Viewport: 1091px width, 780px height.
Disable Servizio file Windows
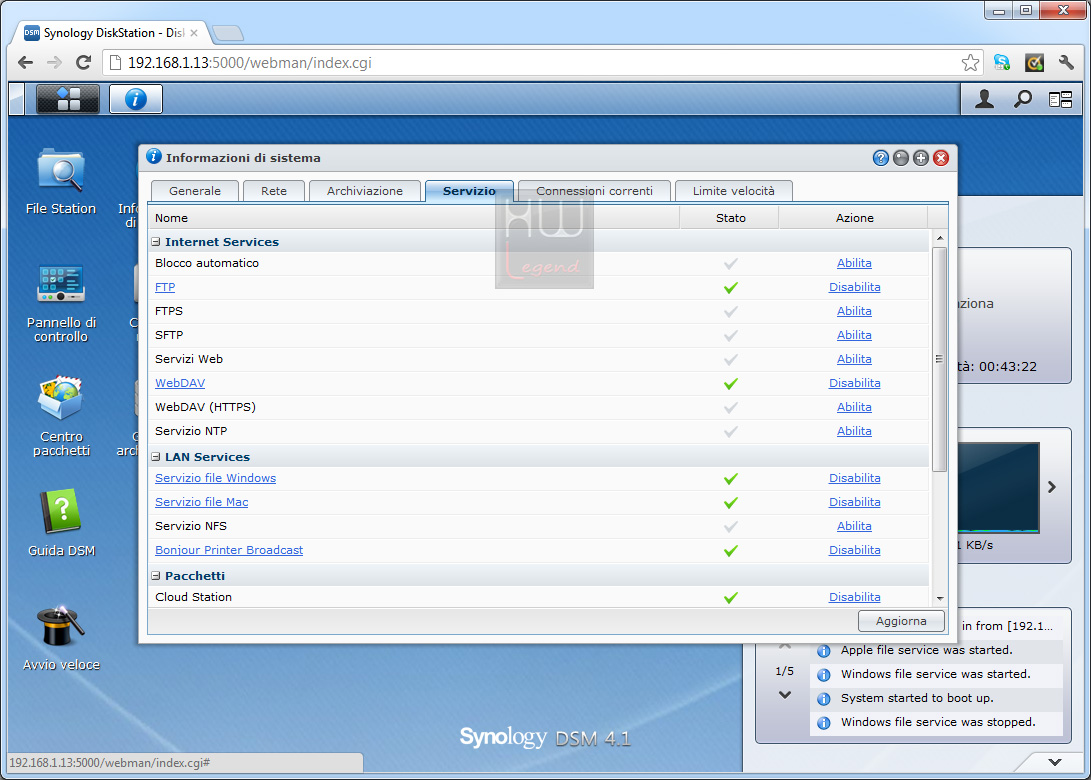coord(854,478)
